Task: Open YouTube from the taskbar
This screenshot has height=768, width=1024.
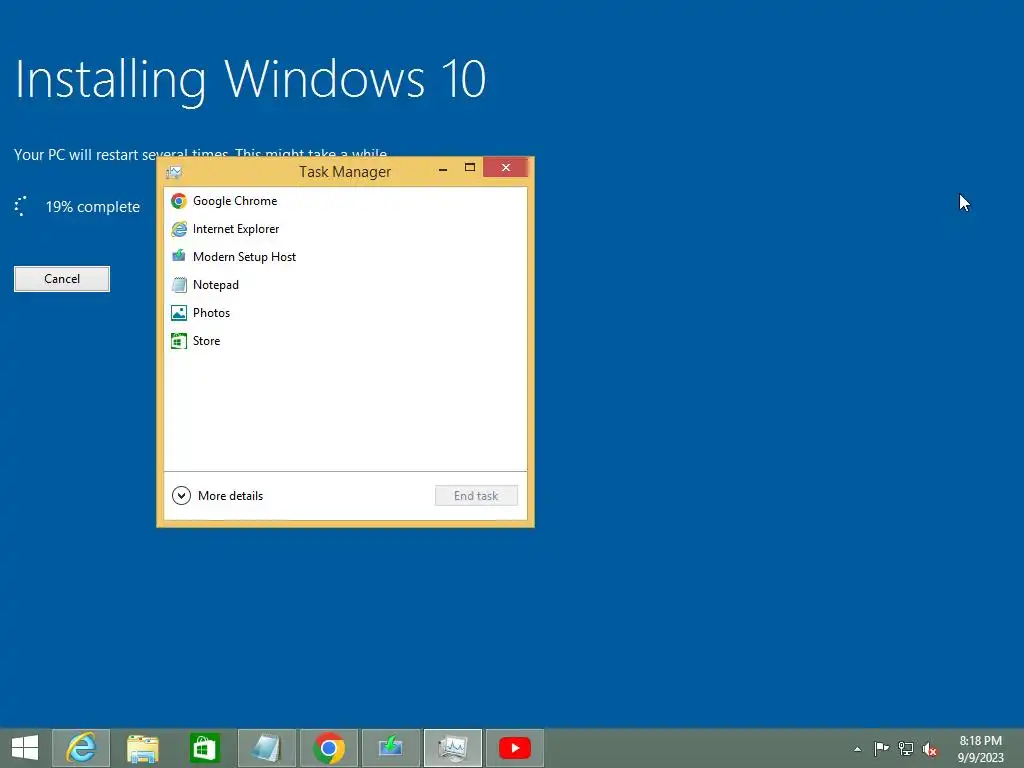Action: (x=515, y=748)
